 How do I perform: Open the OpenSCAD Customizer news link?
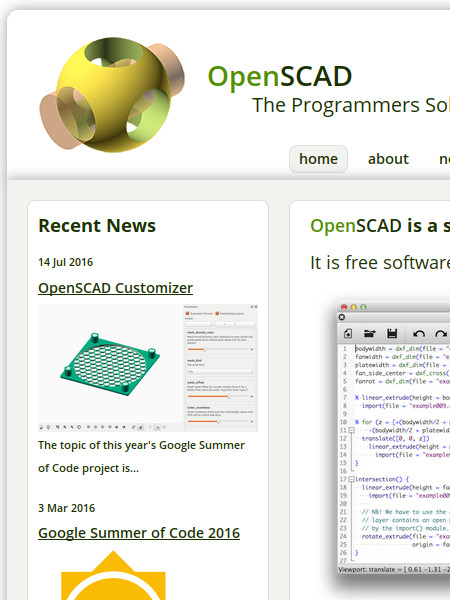click(x=116, y=288)
